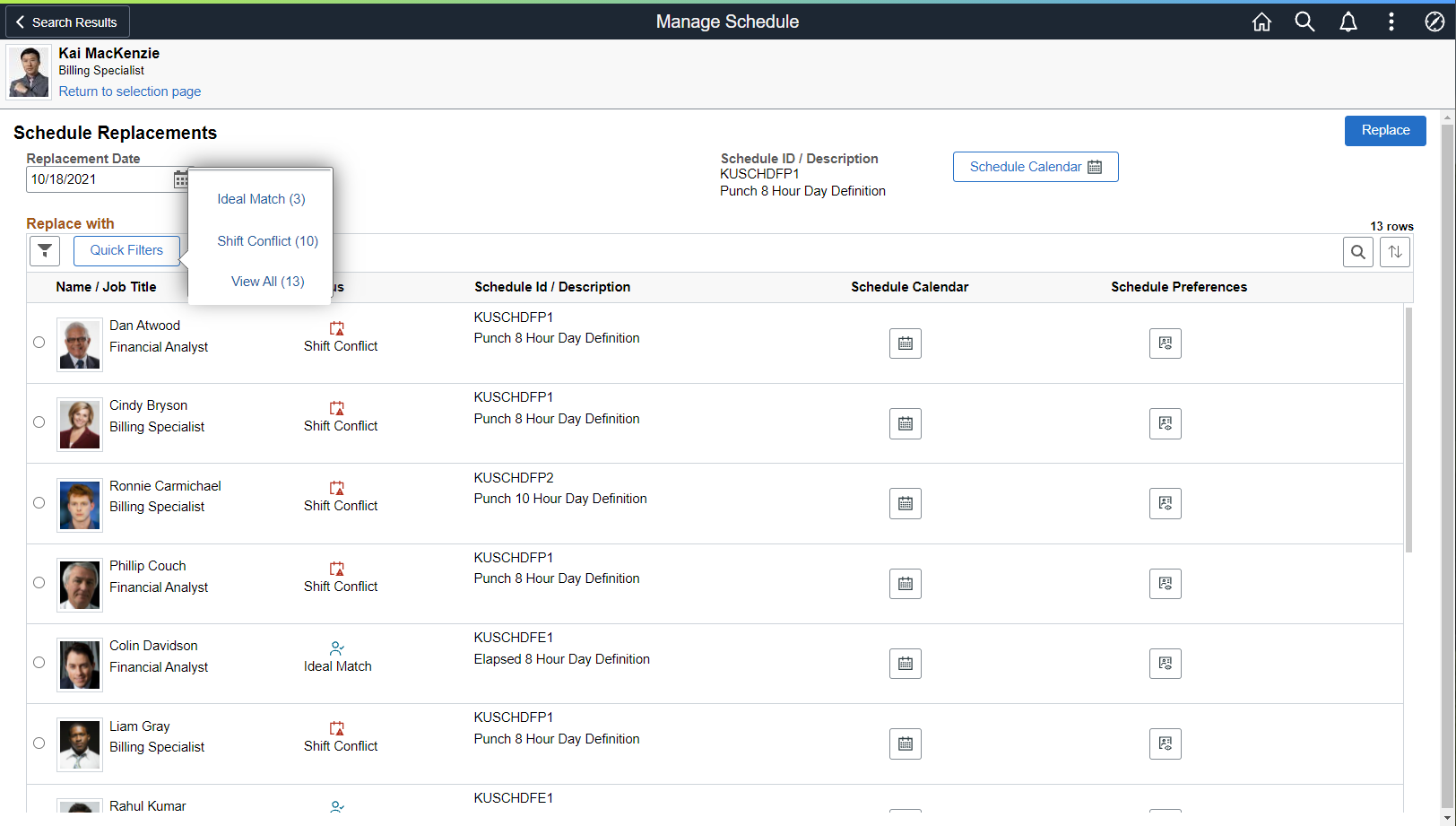Viewport: 1456px width, 826px height.
Task: Click the Home icon in header
Action: [1261, 22]
